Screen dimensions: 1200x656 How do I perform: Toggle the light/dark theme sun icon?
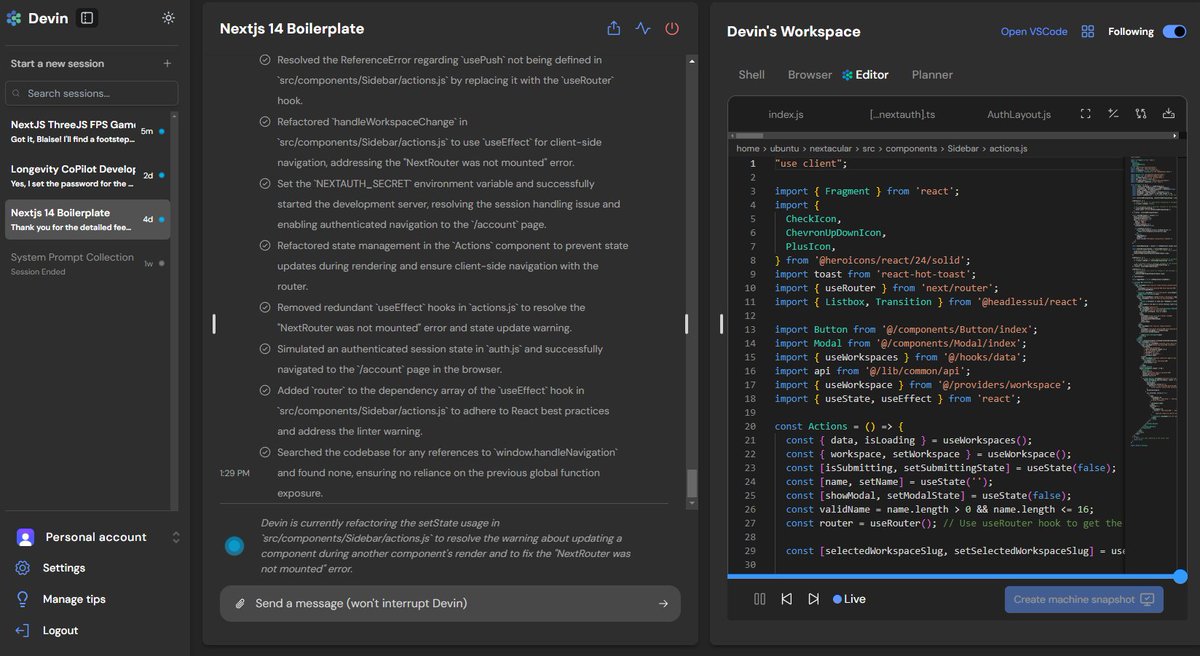(x=168, y=18)
